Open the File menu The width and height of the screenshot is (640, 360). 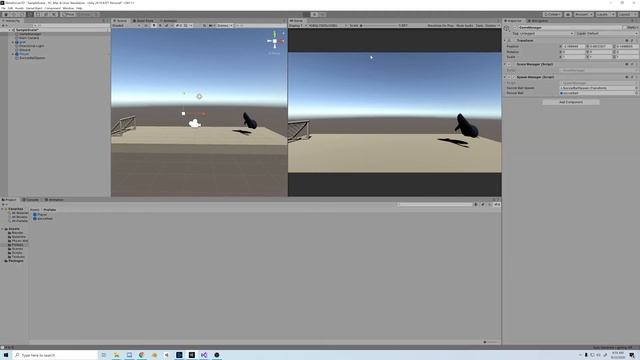point(4,8)
